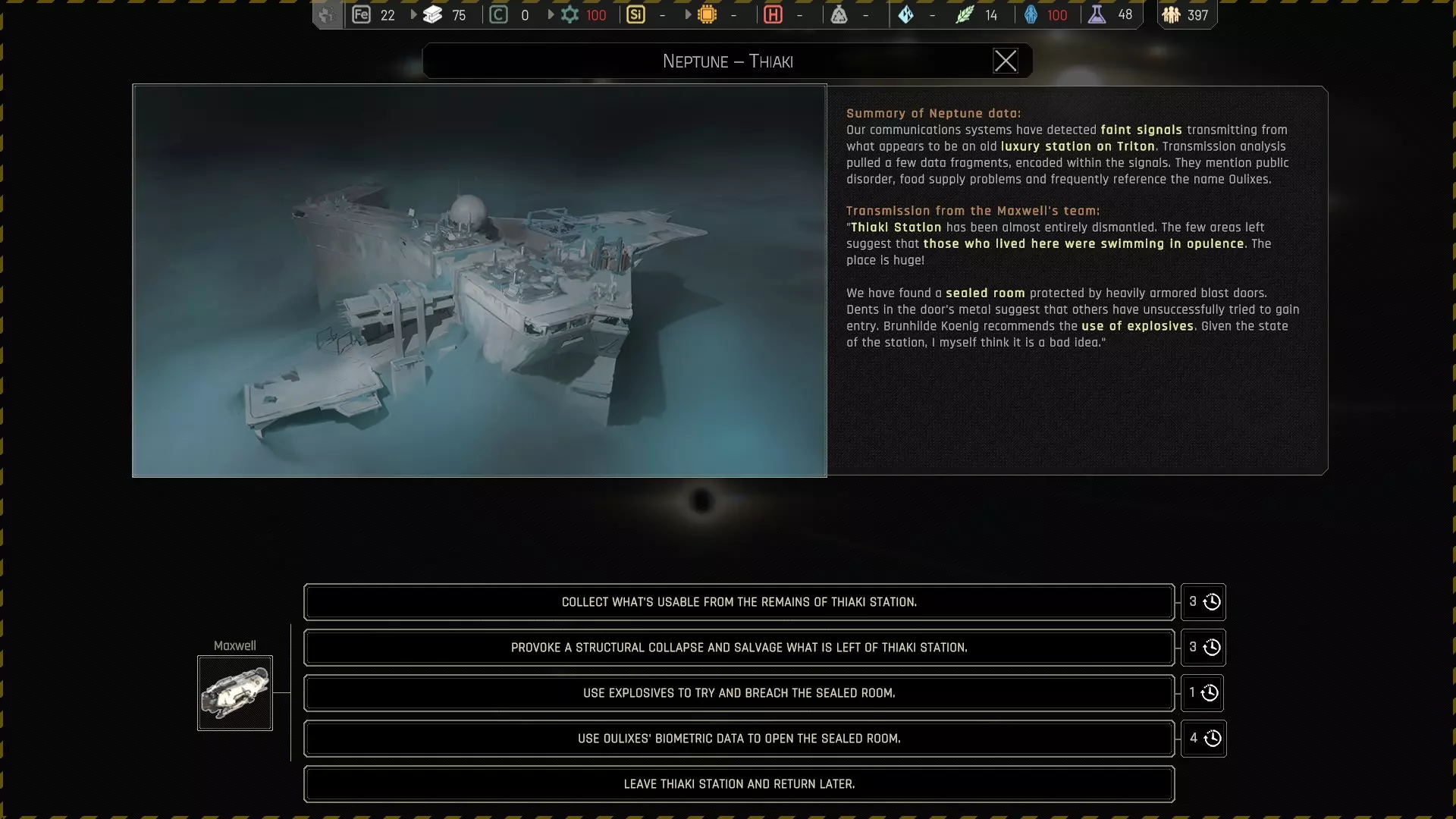Click the blue ice crystal resource icon
The image size is (1456, 819).
pyautogui.click(x=905, y=14)
